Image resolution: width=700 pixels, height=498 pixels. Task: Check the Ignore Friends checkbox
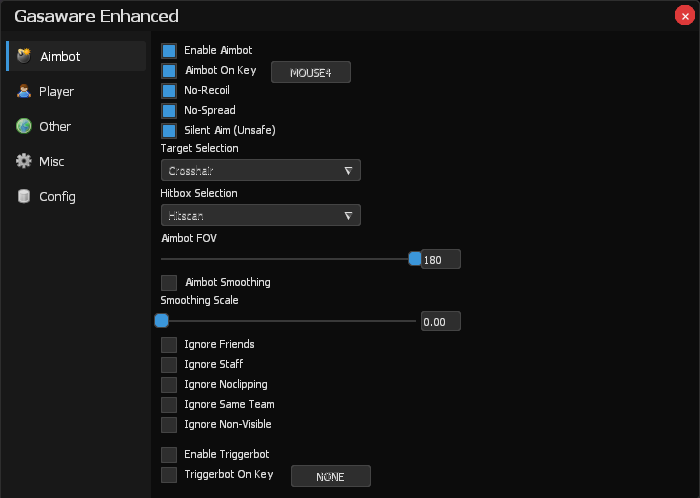[x=169, y=345]
